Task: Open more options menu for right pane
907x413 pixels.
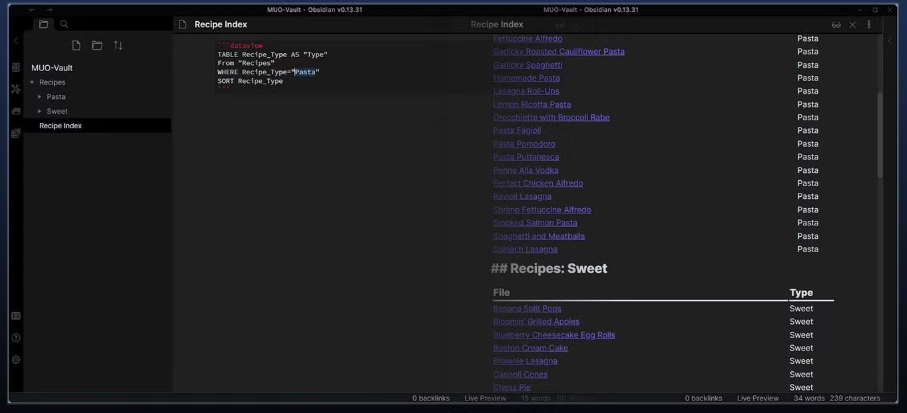Action: (869, 24)
